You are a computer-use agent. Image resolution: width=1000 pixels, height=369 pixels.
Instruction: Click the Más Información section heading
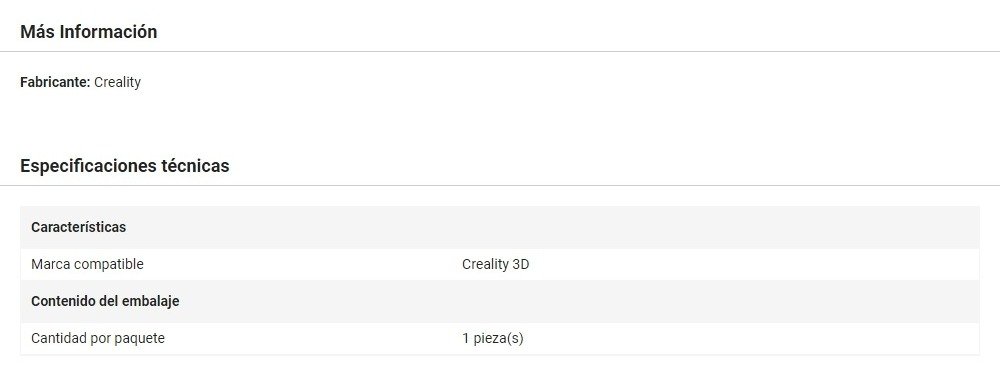click(89, 32)
